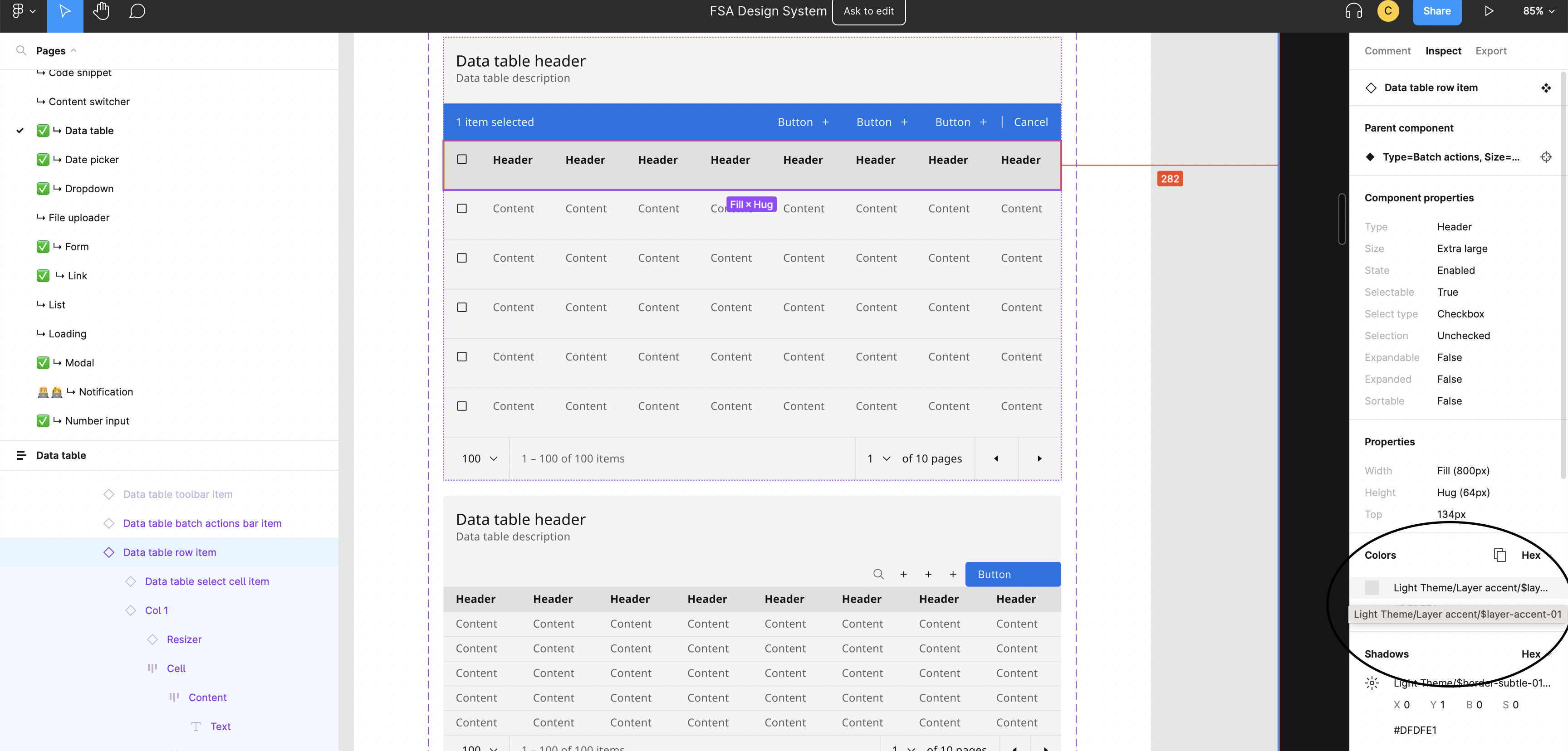Check the first content row checkbox
The image size is (1568, 751).
click(x=462, y=208)
